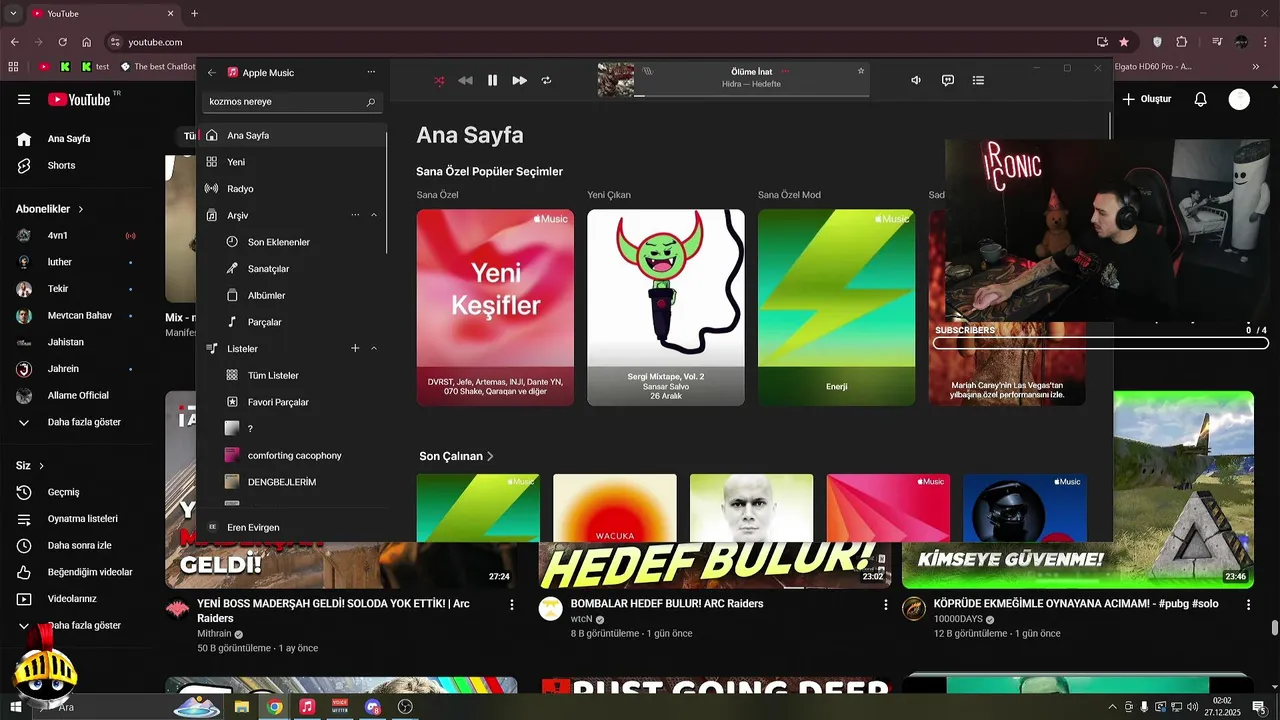Toggle shuffle in Apple Music player

(439, 80)
